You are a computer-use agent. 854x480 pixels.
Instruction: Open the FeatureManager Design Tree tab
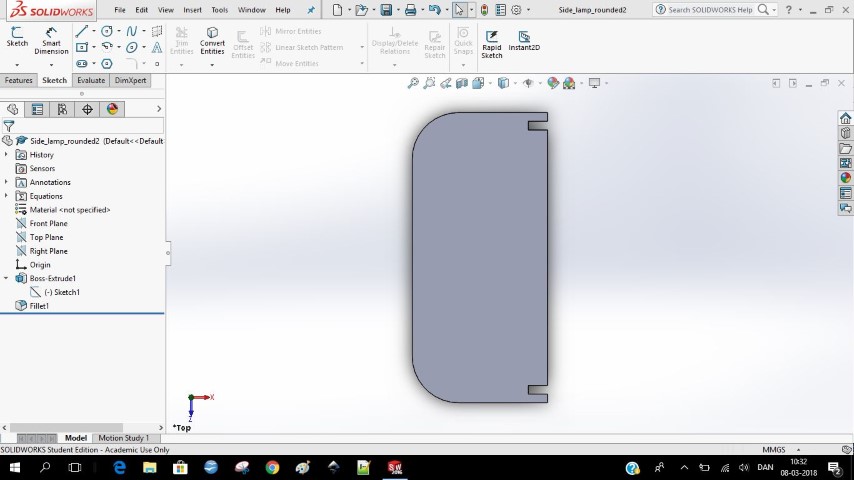13,110
